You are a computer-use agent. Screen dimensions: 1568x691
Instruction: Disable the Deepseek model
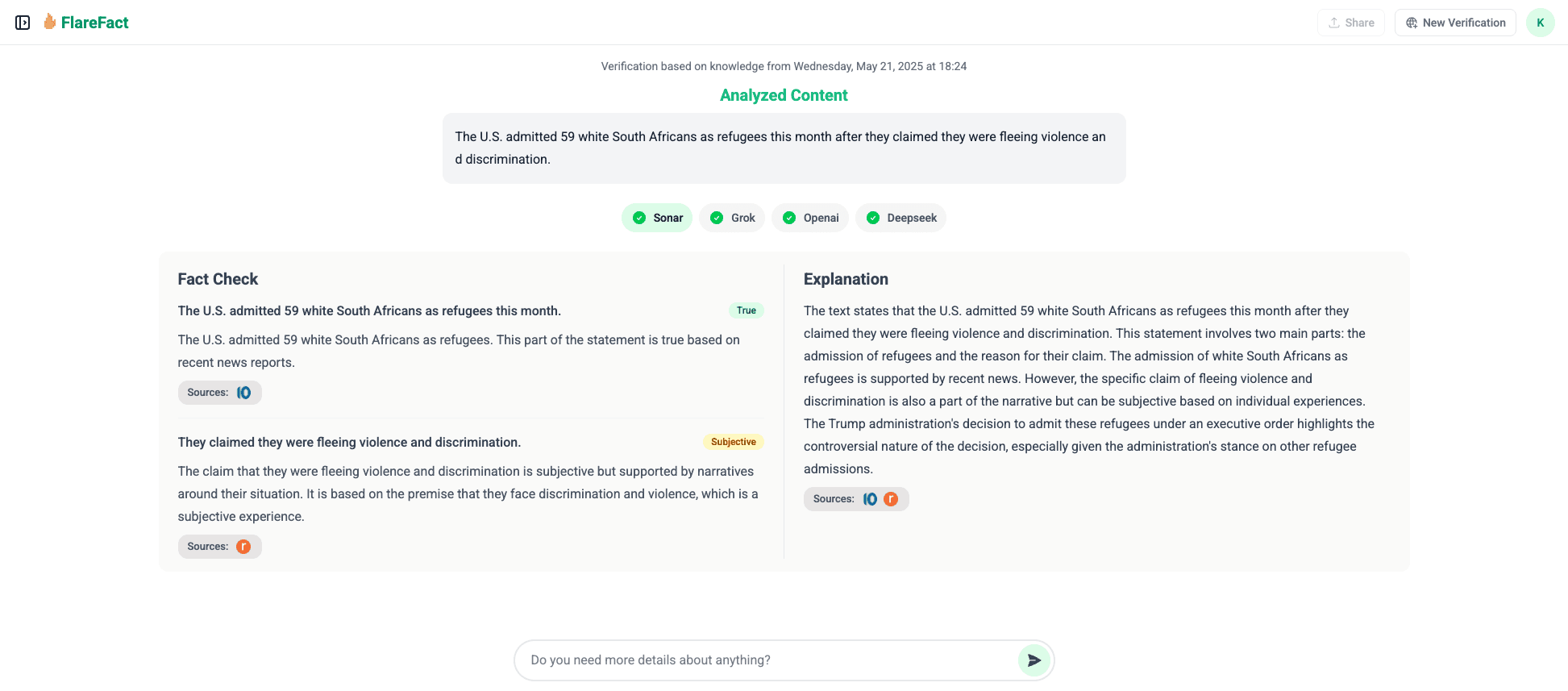coord(900,217)
